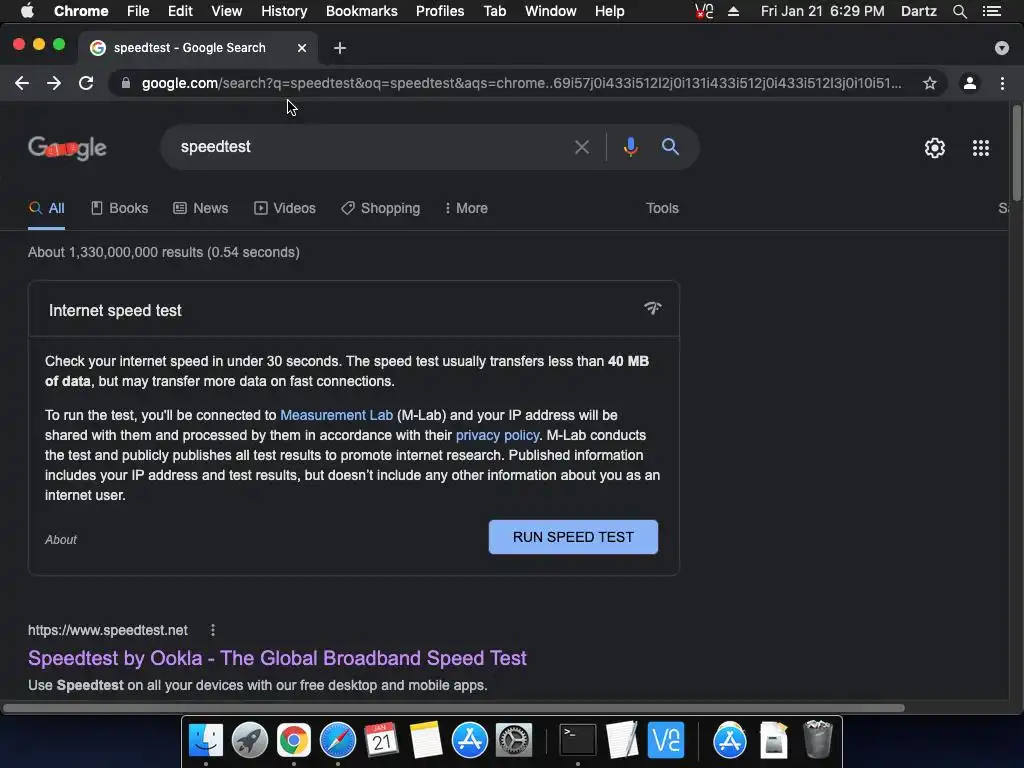The image size is (1024, 768).
Task: Open TextEdit from the dock
Action: coord(622,741)
